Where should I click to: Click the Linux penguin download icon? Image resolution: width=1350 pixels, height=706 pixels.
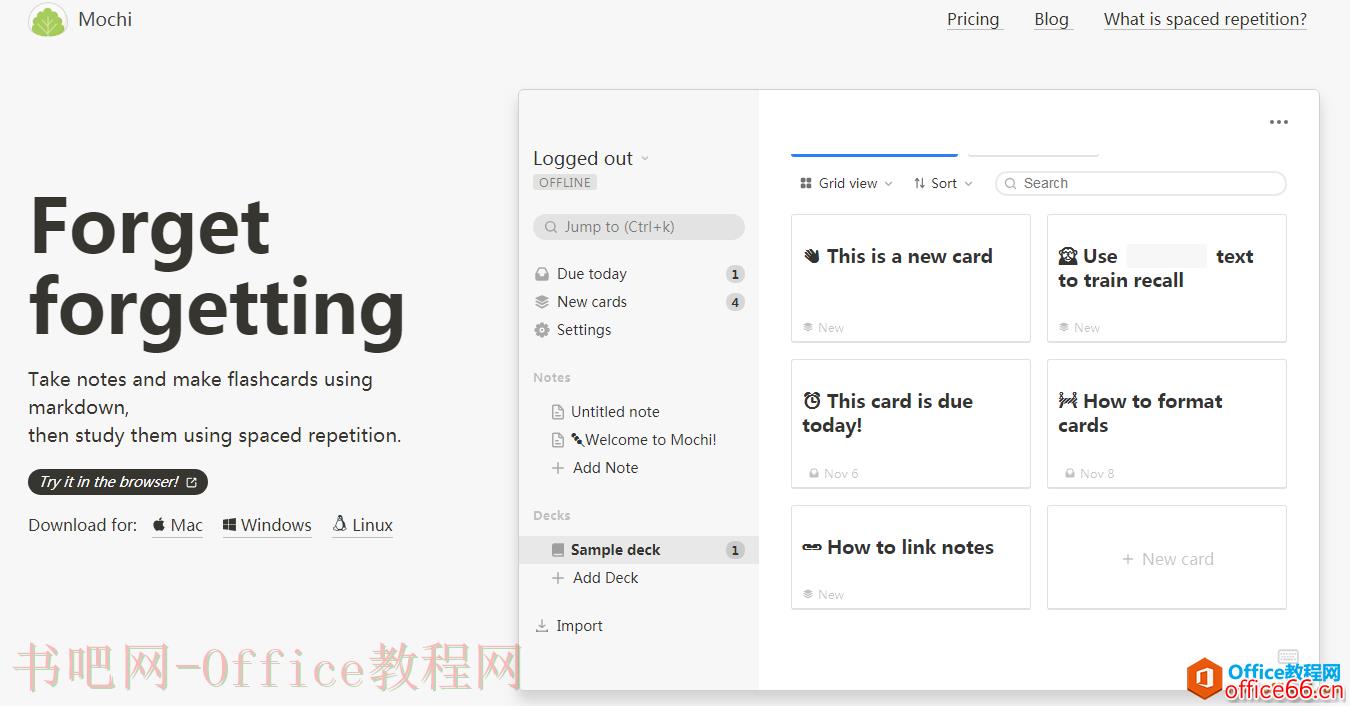340,524
